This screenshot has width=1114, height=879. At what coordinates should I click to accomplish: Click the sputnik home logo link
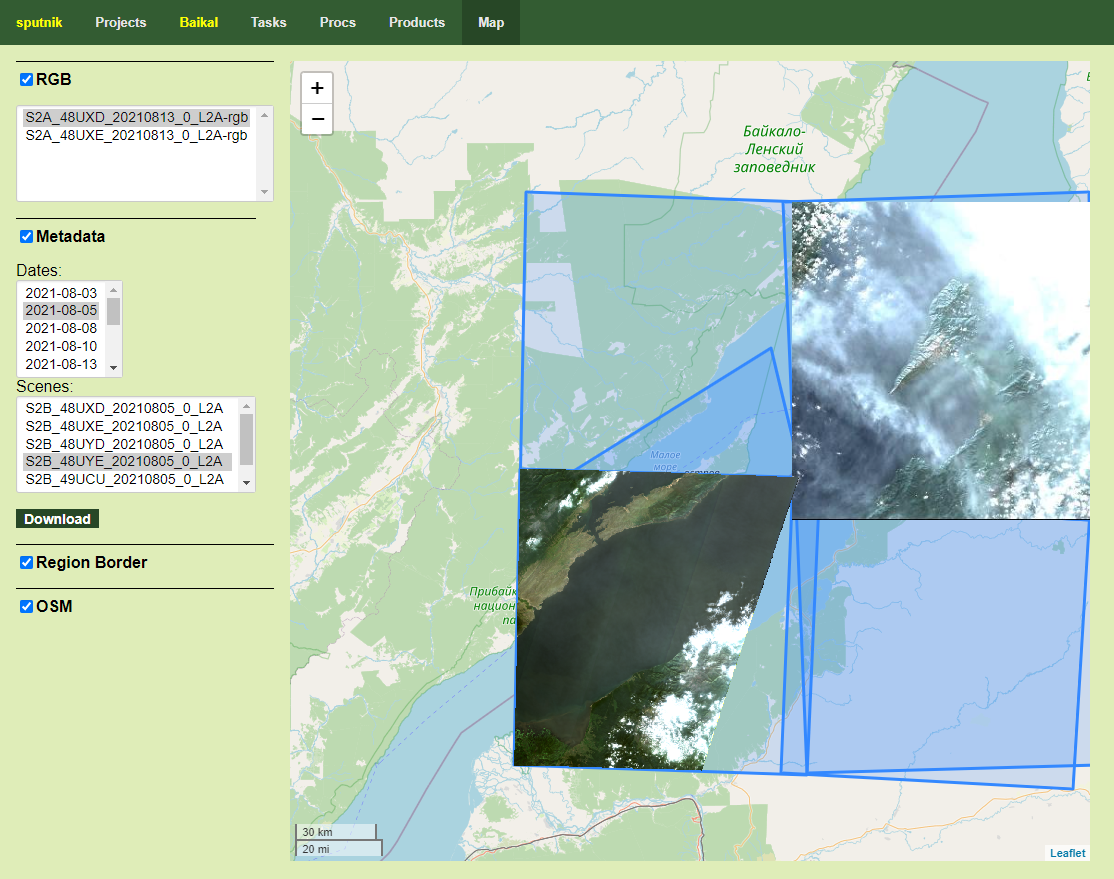(x=39, y=22)
